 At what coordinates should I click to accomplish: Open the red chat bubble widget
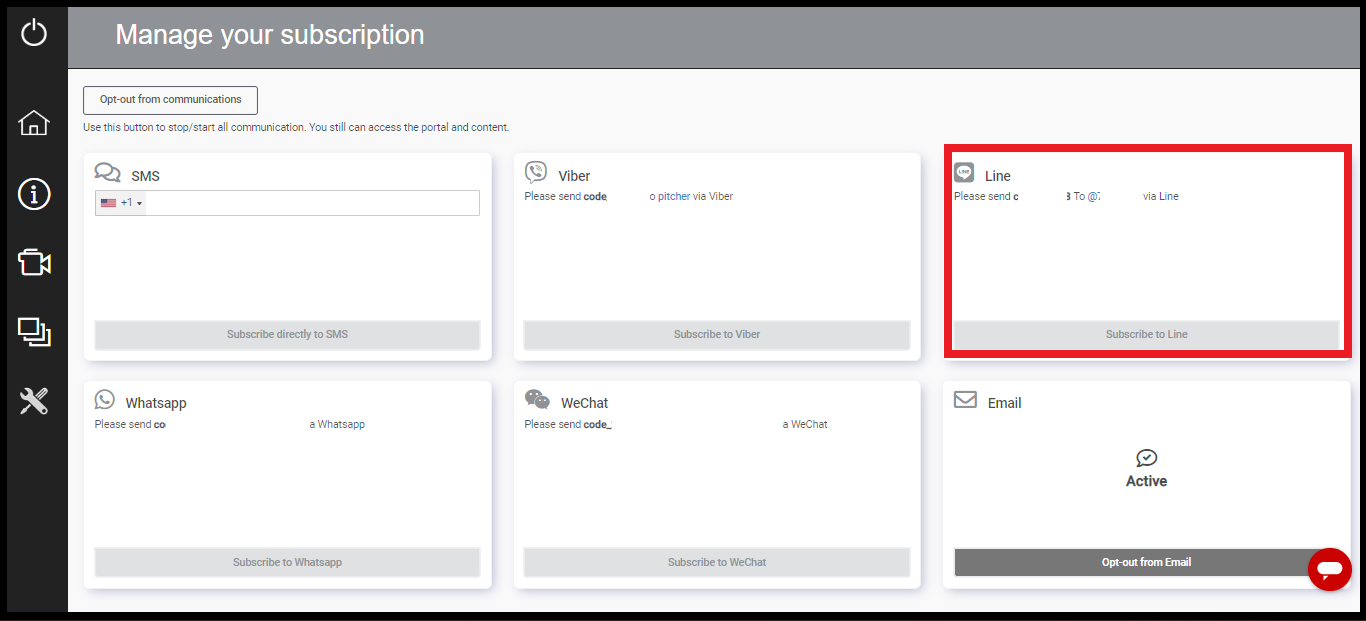point(1329,569)
